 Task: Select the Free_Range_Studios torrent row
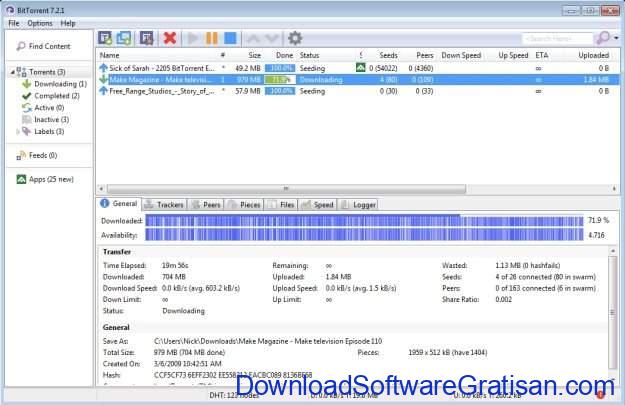point(358,91)
